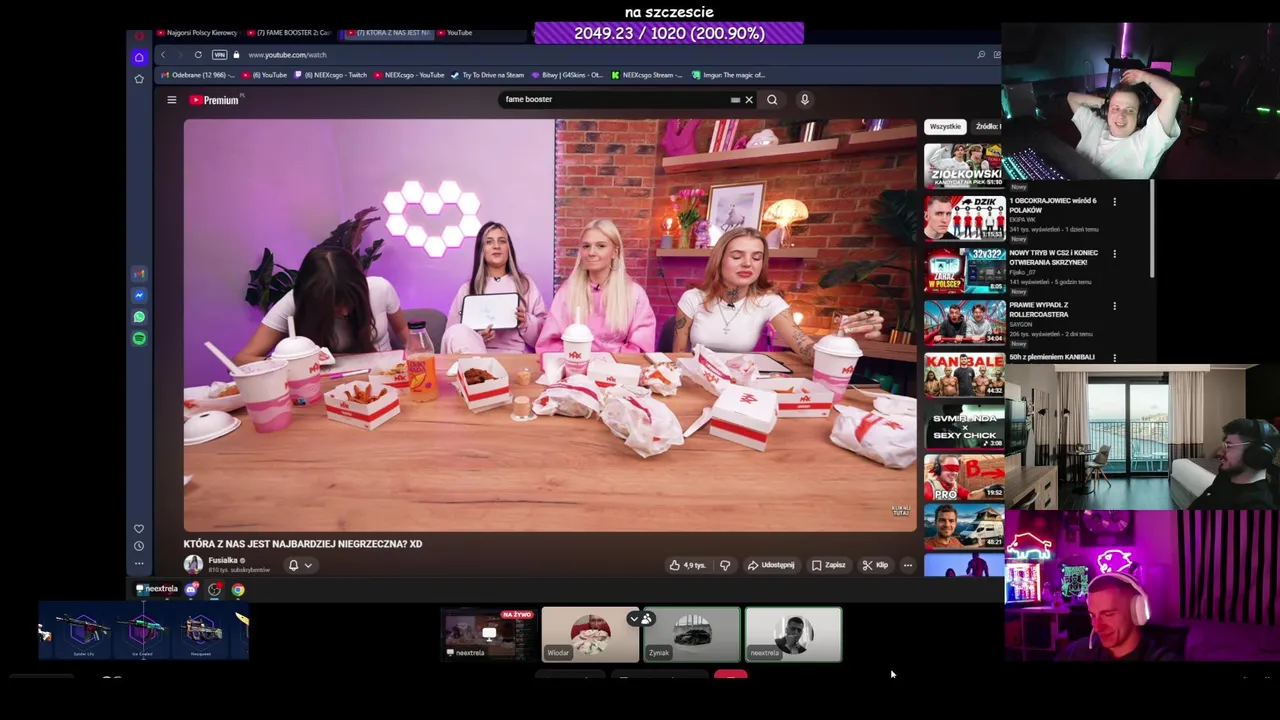
Task: Open options for 'PRAWIE WYPADŁ Z ROLLERCOASTERA'
Action: pos(1115,306)
